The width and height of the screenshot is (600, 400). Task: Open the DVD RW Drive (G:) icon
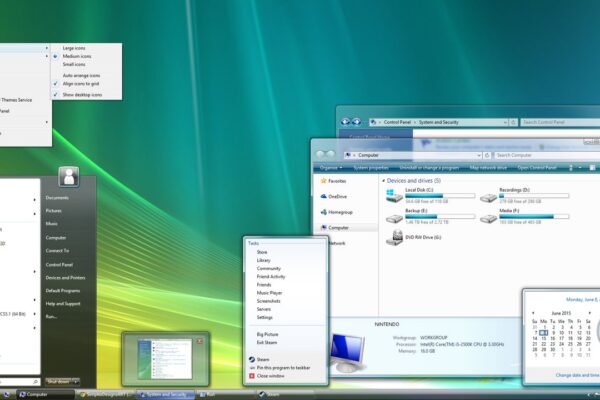[392, 238]
